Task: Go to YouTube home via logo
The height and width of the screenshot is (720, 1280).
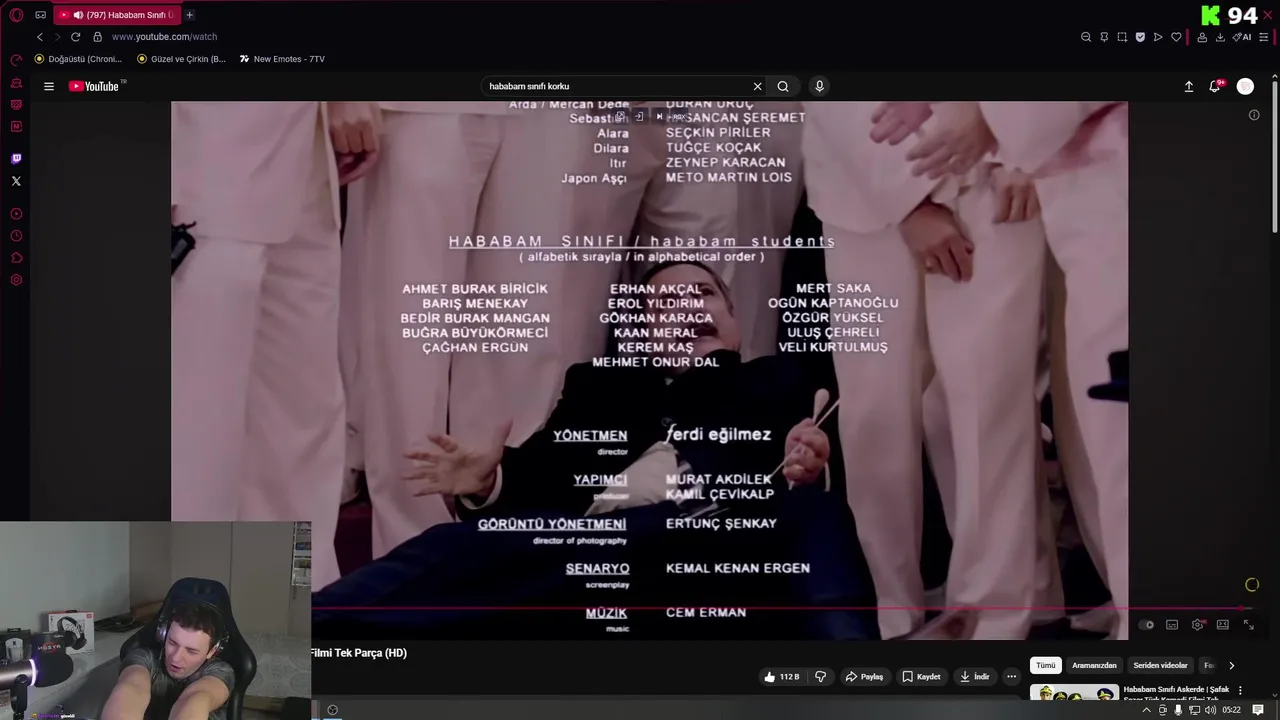Action: click(x=94, y=86)
